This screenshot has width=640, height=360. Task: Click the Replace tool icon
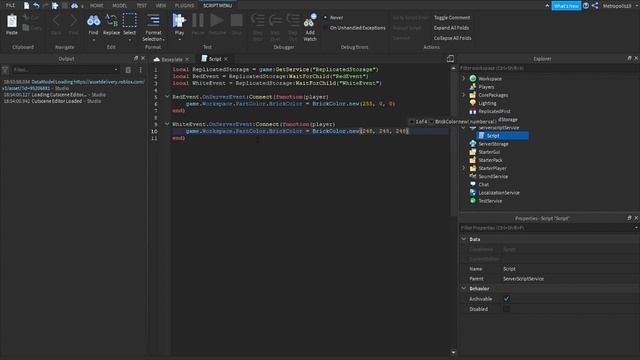point(111,20)
